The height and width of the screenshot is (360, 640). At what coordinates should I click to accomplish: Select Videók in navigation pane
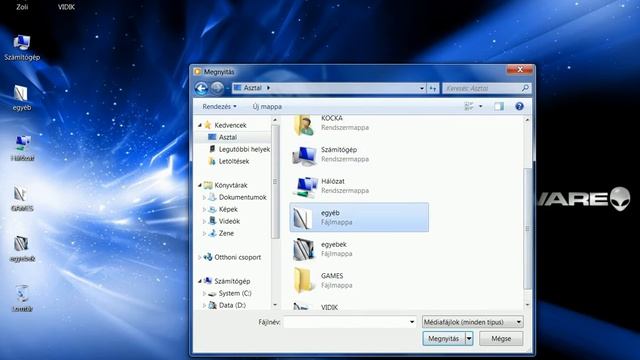pyautogui.click(x=224, y=221)
